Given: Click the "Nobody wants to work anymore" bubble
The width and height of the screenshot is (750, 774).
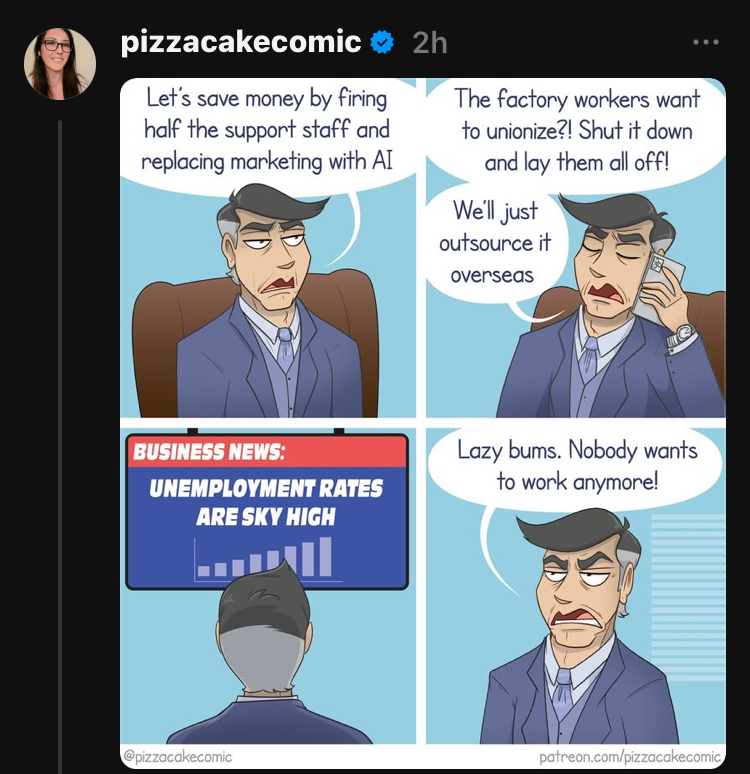Looking at the screenshot, I should click(577, 465).
